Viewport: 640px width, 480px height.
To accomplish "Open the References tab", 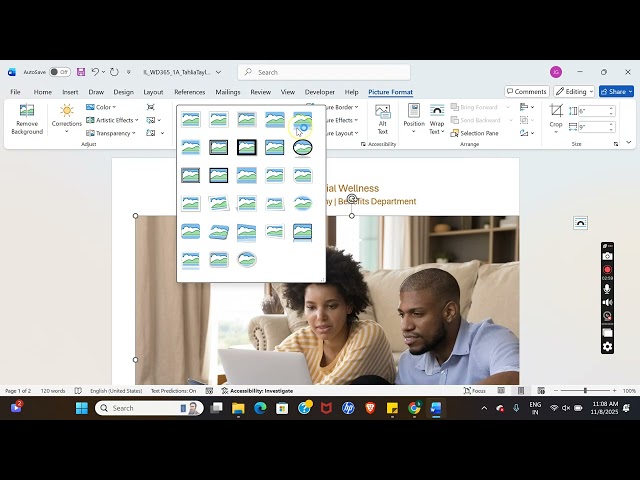I will click(x=189, y=92).
